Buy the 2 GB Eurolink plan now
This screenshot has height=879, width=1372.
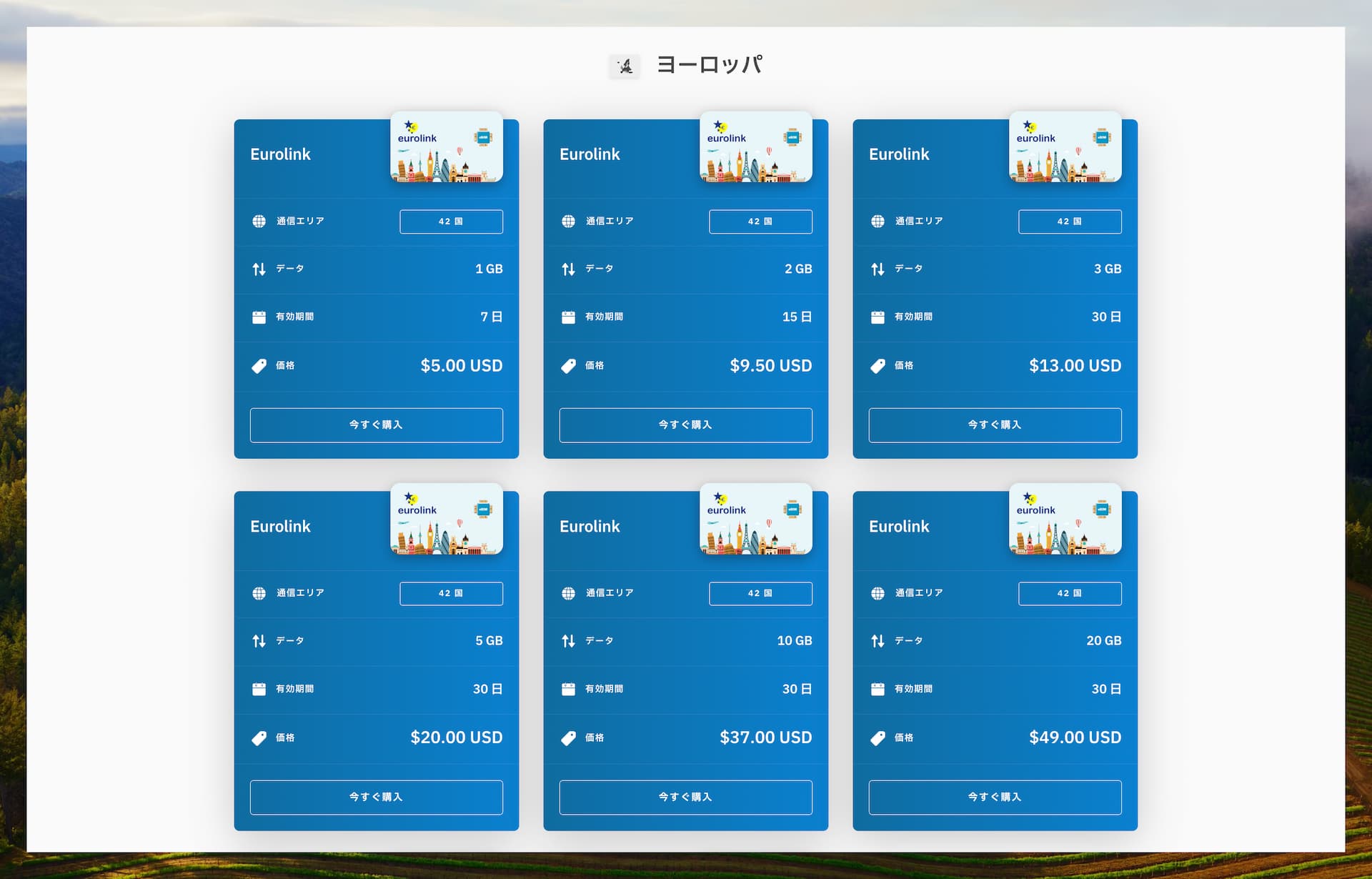[685, 425]
